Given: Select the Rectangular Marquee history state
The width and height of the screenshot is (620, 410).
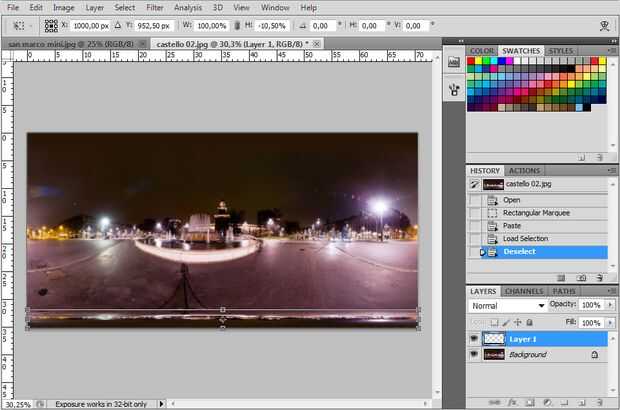Looking at the screenshot, I should click(538, 213).
